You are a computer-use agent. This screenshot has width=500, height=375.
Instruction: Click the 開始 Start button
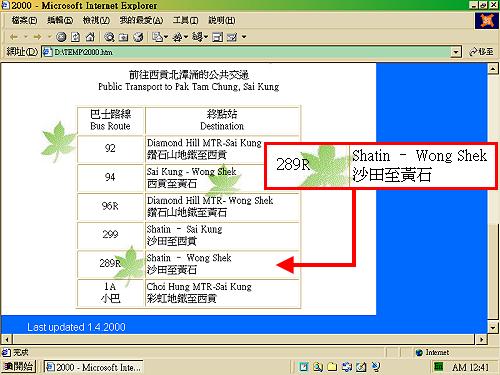click(x=18, y=367)
